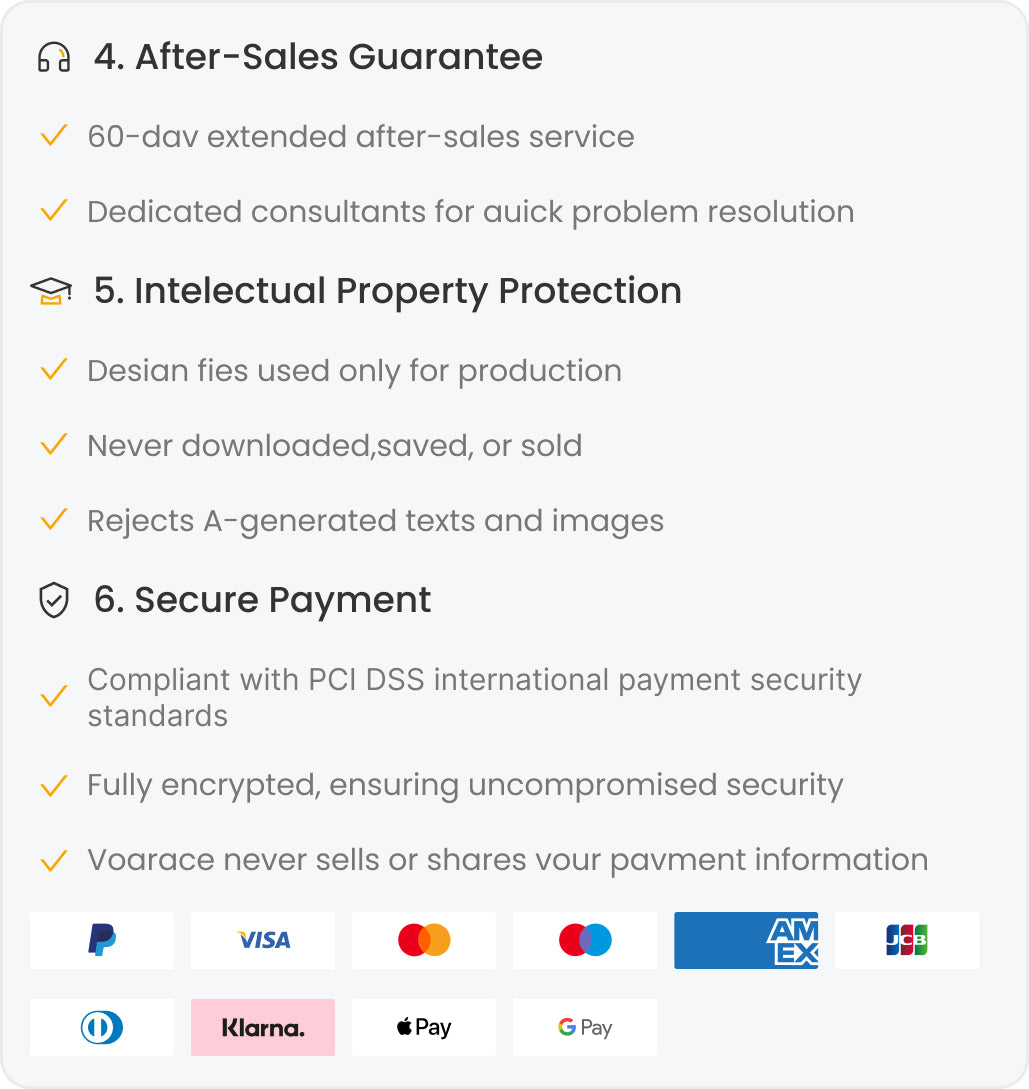Viewport: 1029px width, 1089px height.
Task: Click the After-Sales Guarantee heading
Action: point(318,57)
